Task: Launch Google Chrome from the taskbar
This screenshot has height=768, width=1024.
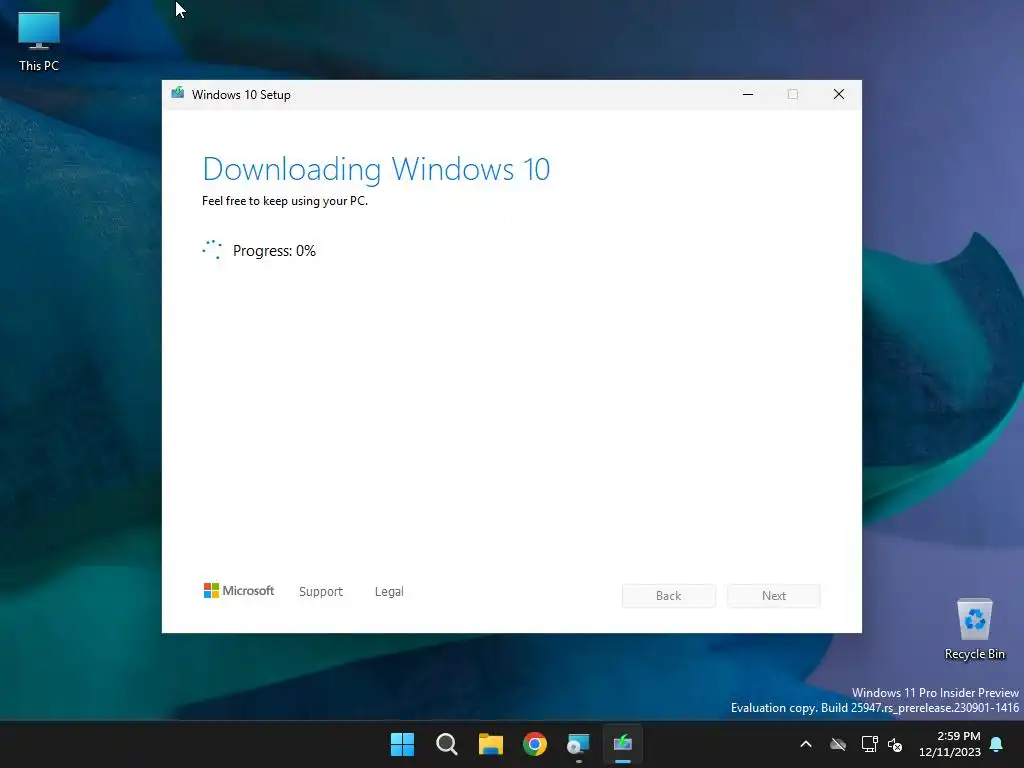Action: [x=535, y=744]
